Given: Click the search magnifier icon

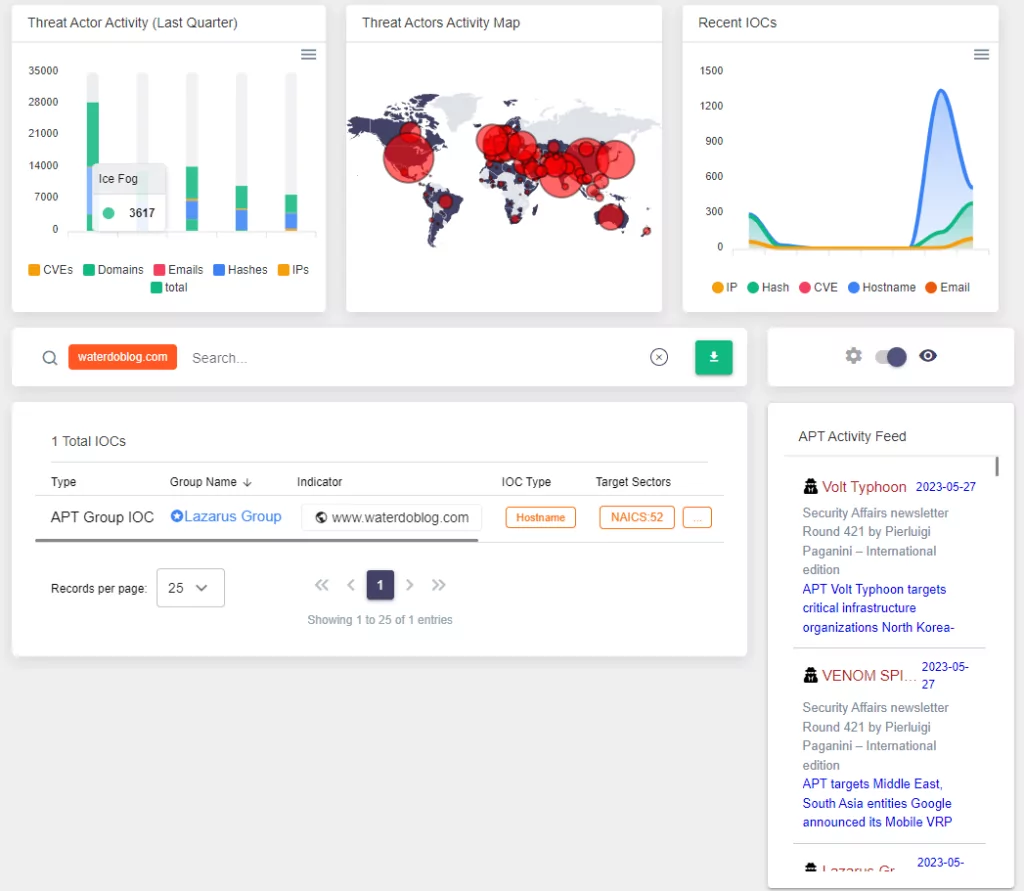Looking at the screenshot, I should click(50, 357).
